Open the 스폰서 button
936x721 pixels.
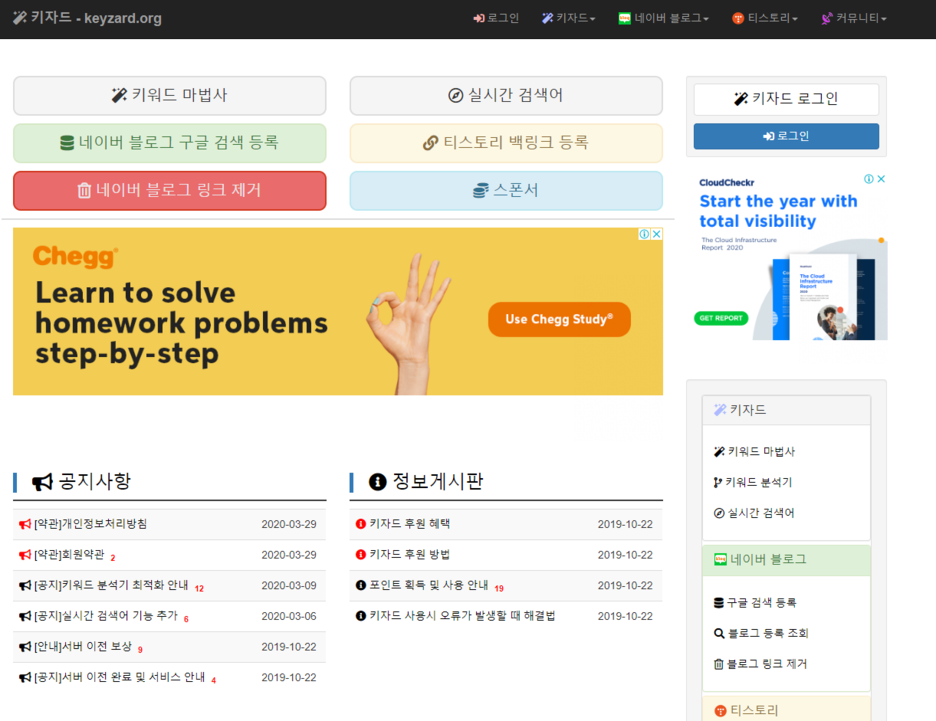point(506,191)
